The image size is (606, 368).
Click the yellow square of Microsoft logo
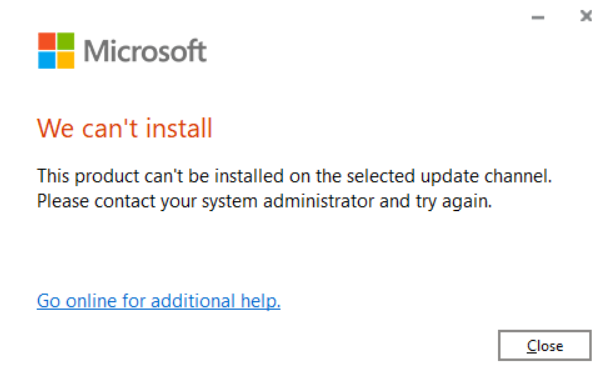(66, 60)
